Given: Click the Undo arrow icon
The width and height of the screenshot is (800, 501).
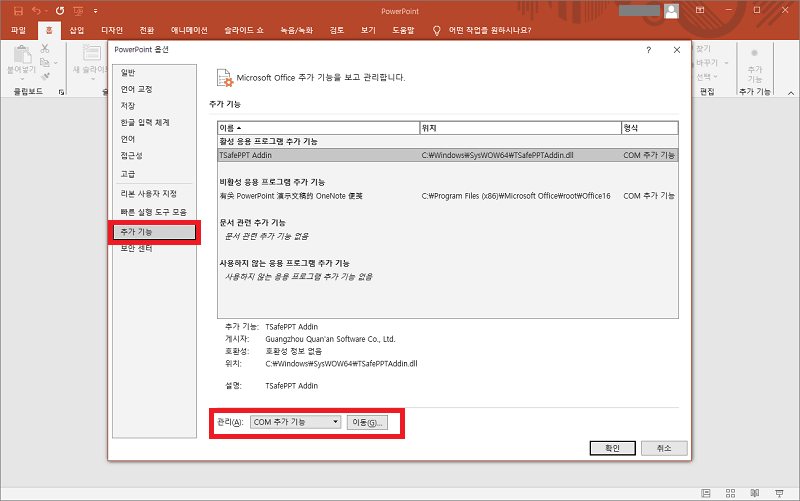Looking at the screenshot, I should (x=36, y=11).
